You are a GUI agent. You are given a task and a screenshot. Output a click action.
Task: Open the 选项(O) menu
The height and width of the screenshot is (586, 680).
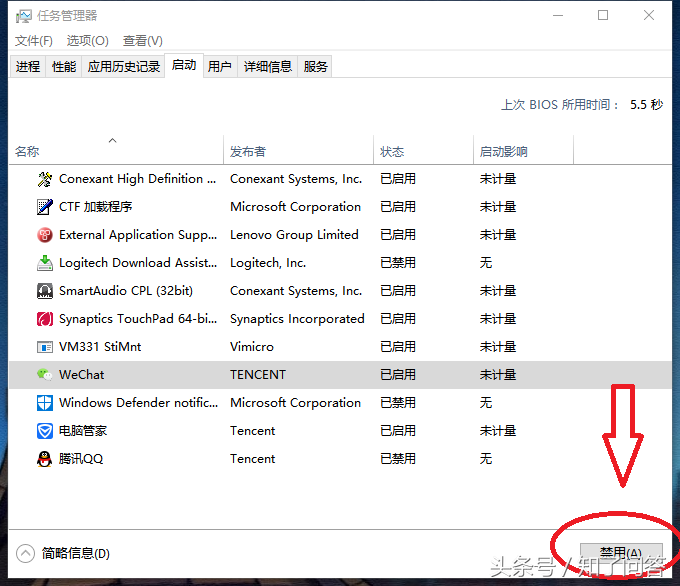coord(88,41)
